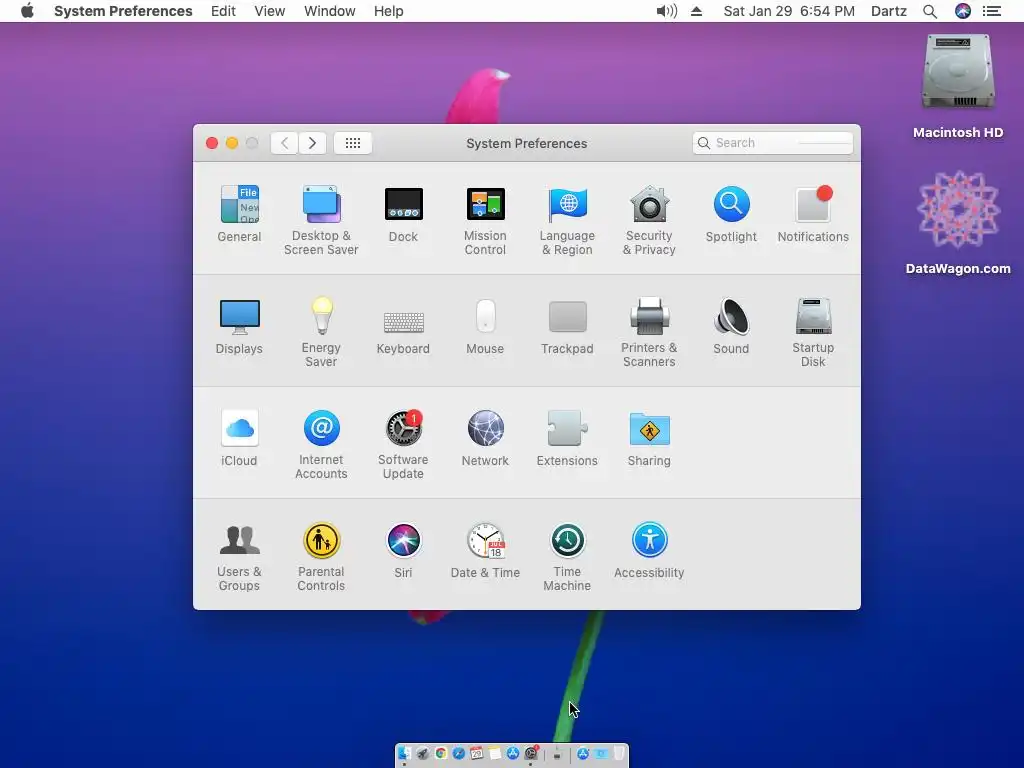Viewport: 1024px width, 768px height.
Task: Open the Network preferences pane
Action: click(485, 438)
